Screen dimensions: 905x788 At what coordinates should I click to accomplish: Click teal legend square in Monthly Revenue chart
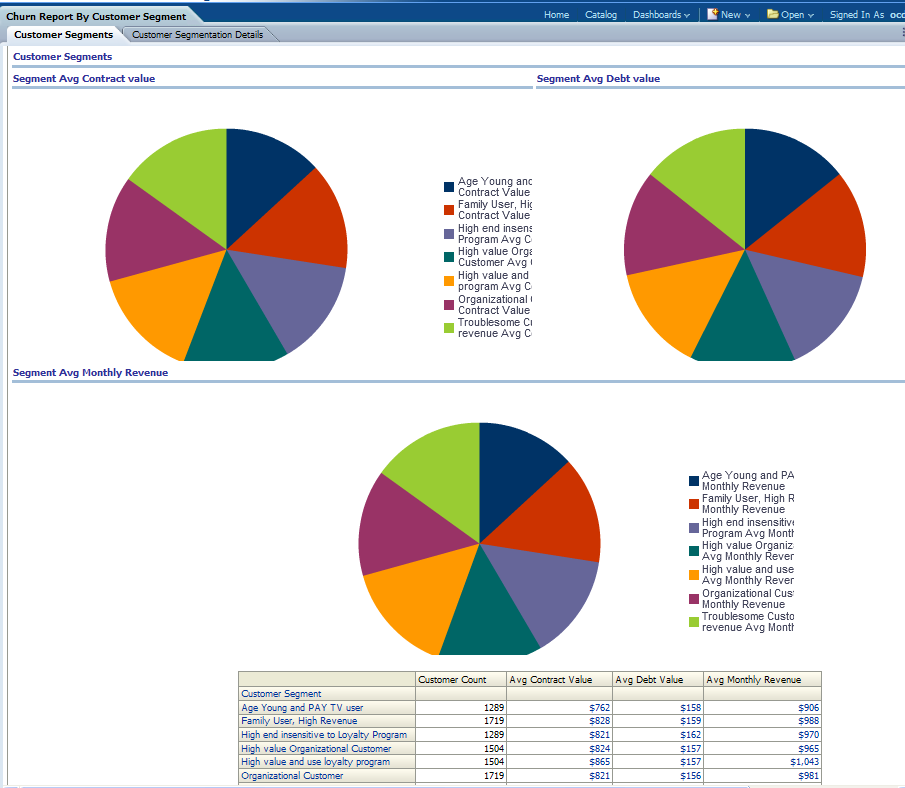pos(694,551)
